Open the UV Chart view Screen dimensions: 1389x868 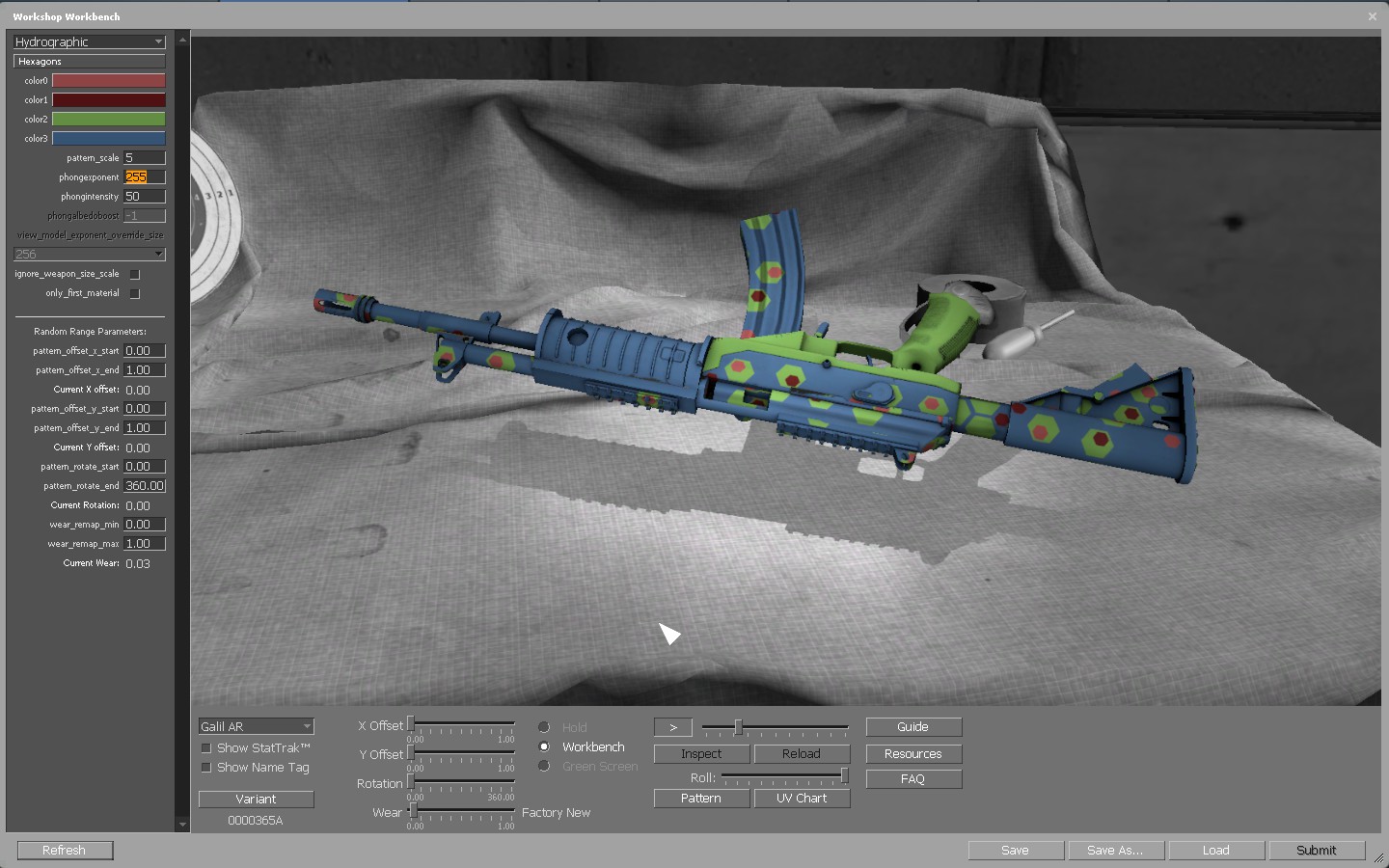pos(802,799)
